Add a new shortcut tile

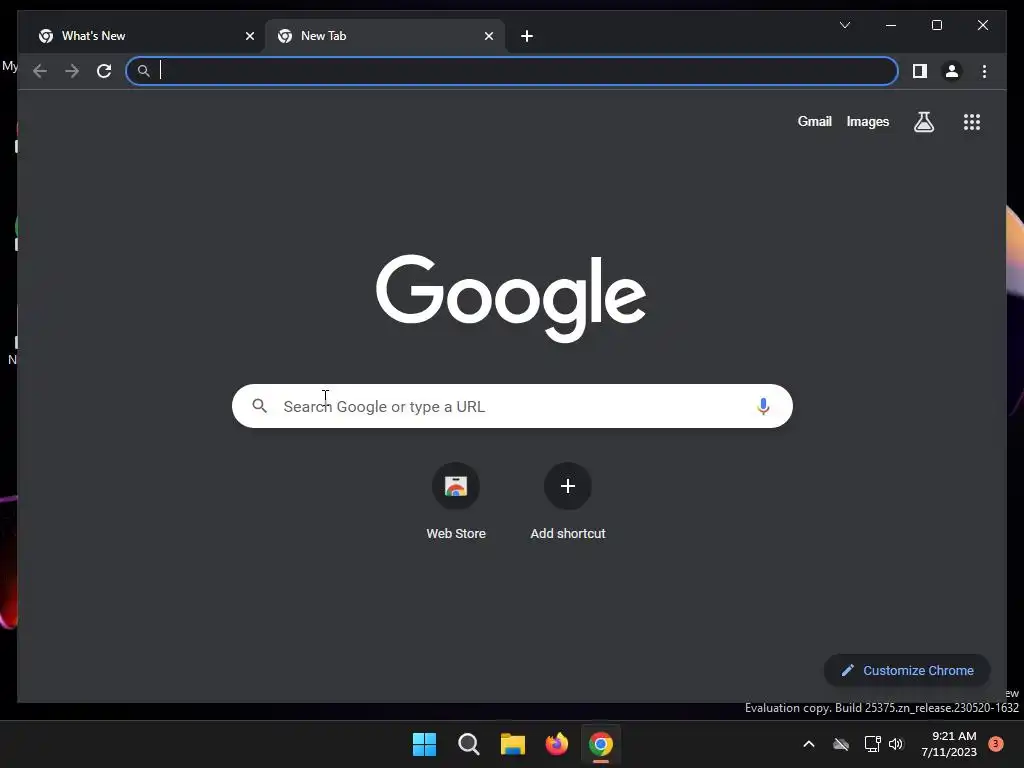(x=568, y=502)
